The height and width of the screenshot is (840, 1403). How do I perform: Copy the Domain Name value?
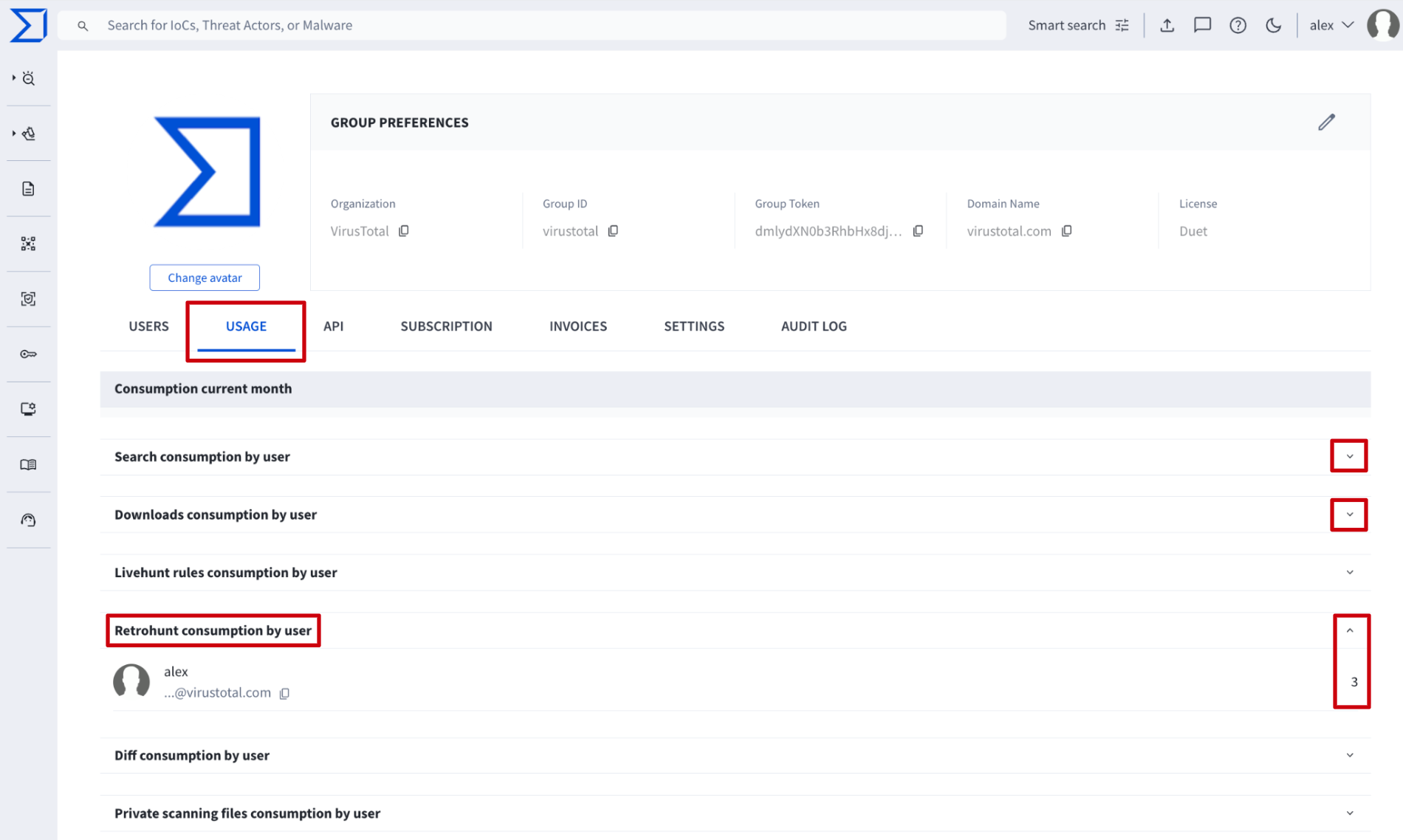(1067, 231)
